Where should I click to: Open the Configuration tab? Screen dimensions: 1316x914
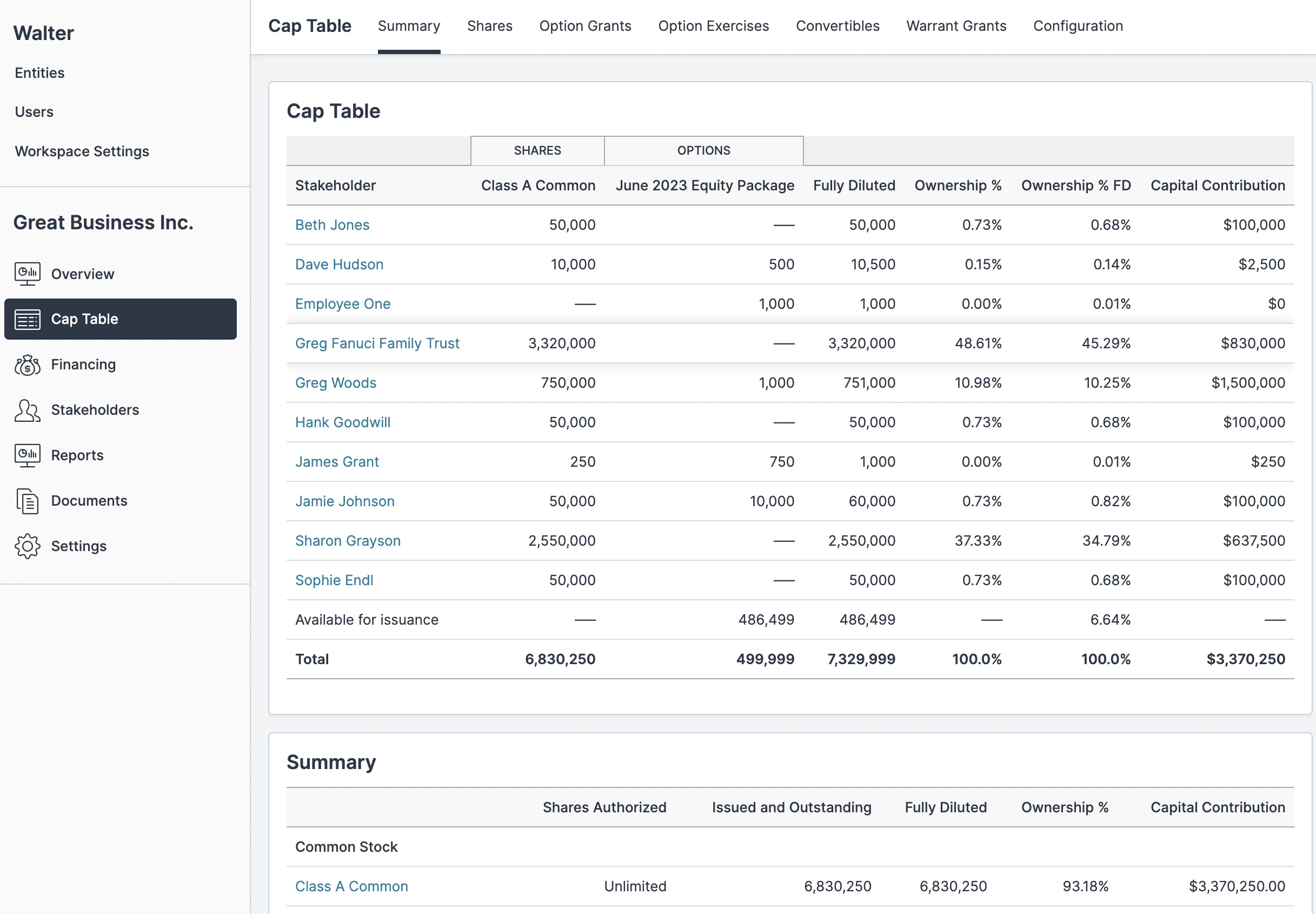1078,26
